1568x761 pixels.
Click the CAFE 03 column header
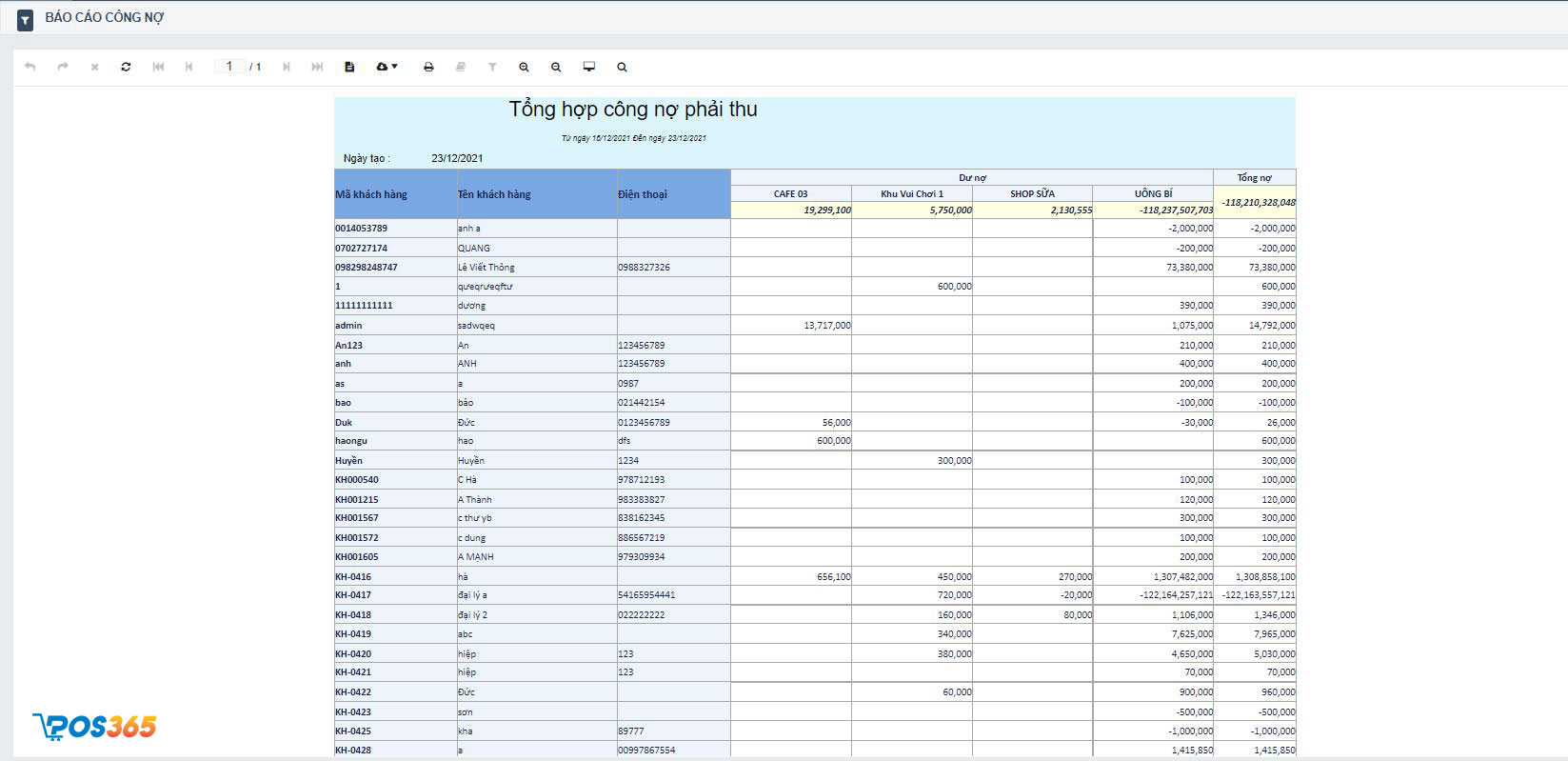click(791, 193)
